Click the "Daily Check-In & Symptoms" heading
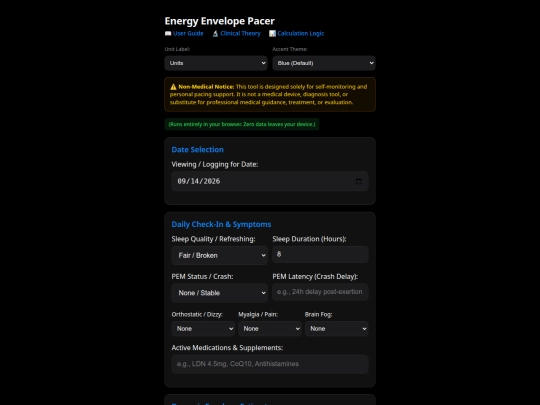The width and height of the screenshot is (540, 405). (221, 224)
